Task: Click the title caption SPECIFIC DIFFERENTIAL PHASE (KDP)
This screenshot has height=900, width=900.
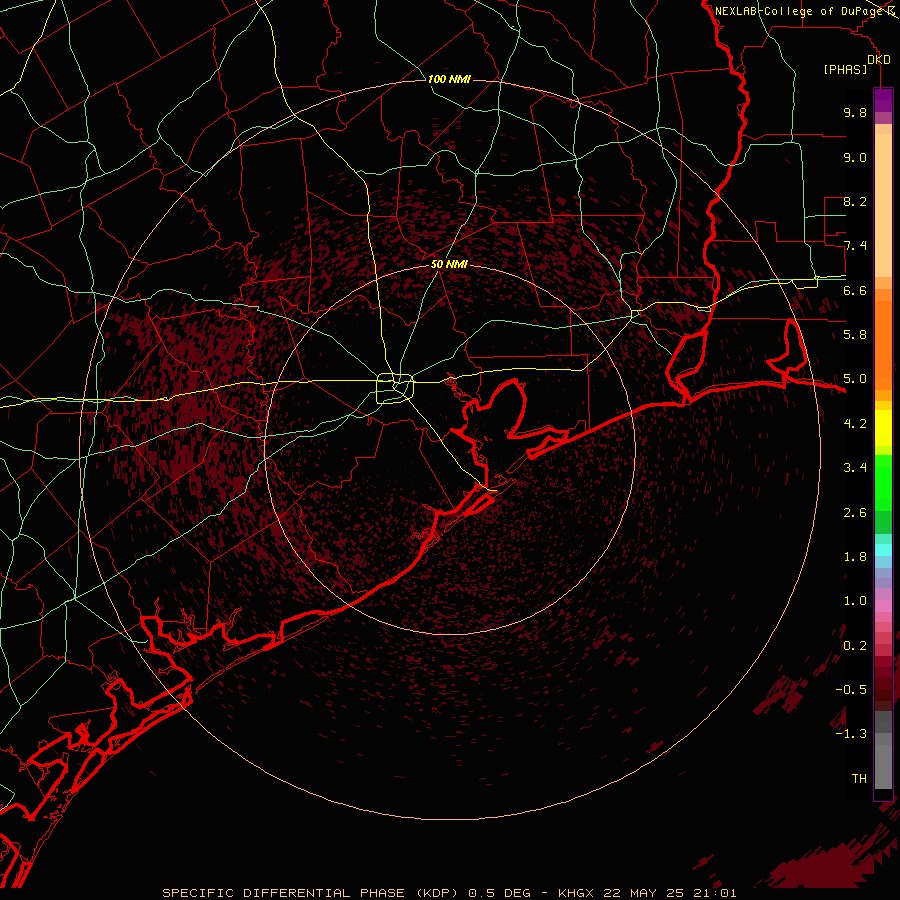Action: [x=312, y=893]
